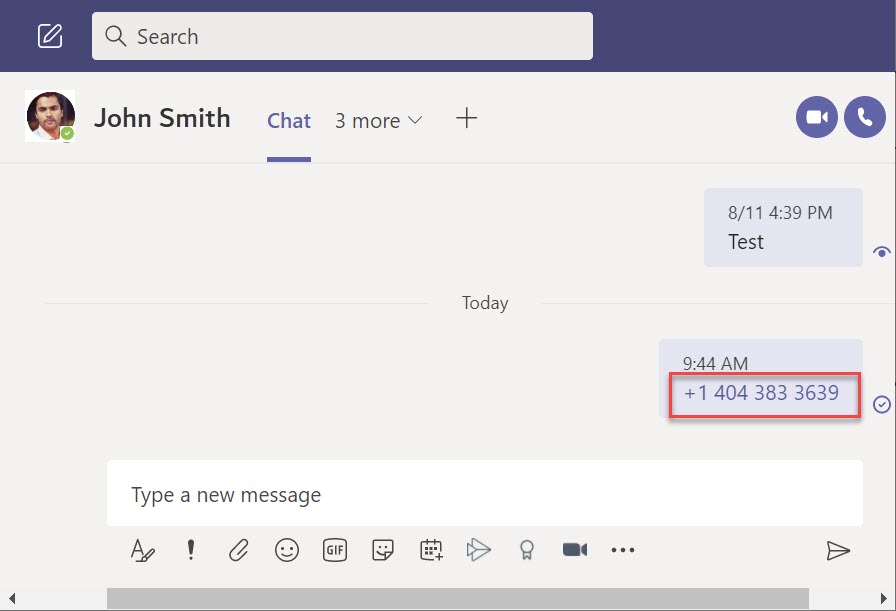This screenshot has width=896, height=611.
Task: Open the Praise badge option
Action: click(526, 550)
